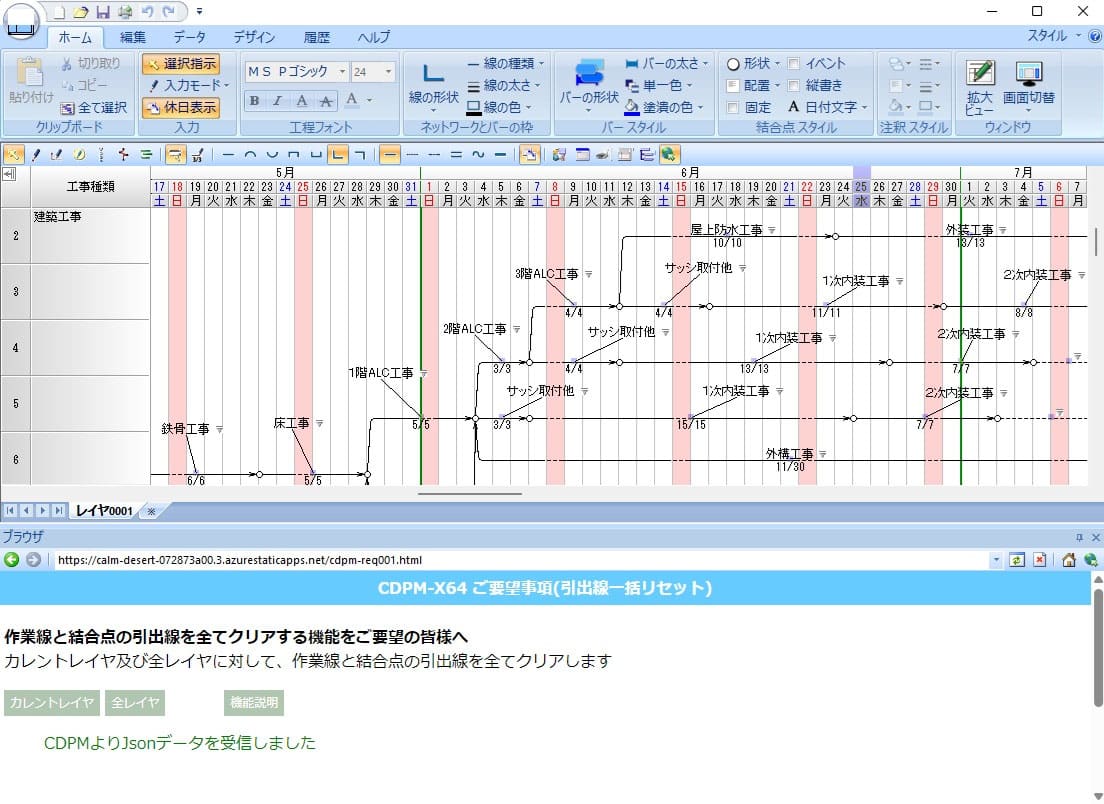This screenshot has width=1104, height=804.
Task: Toggle the 休日表示 holiday display button
Action: tap(181, 108)
